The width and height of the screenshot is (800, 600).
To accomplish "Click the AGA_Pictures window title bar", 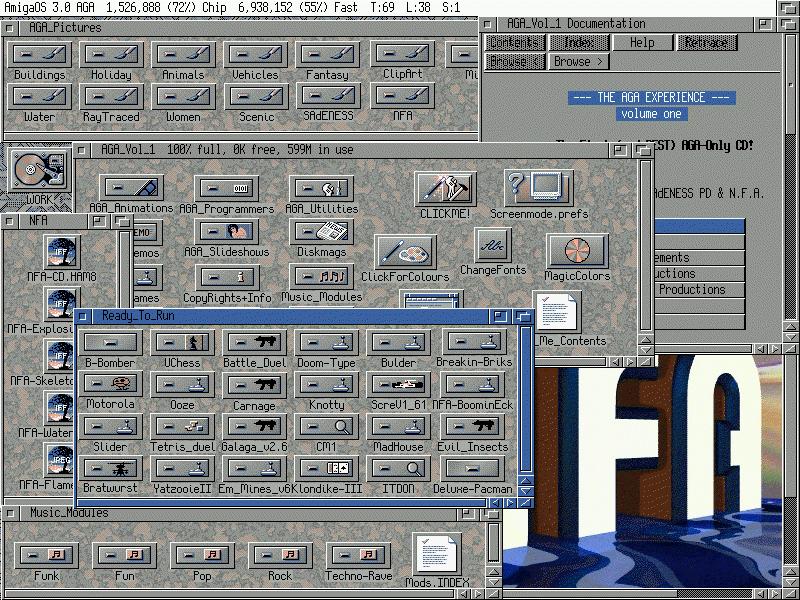I will 247,28.
